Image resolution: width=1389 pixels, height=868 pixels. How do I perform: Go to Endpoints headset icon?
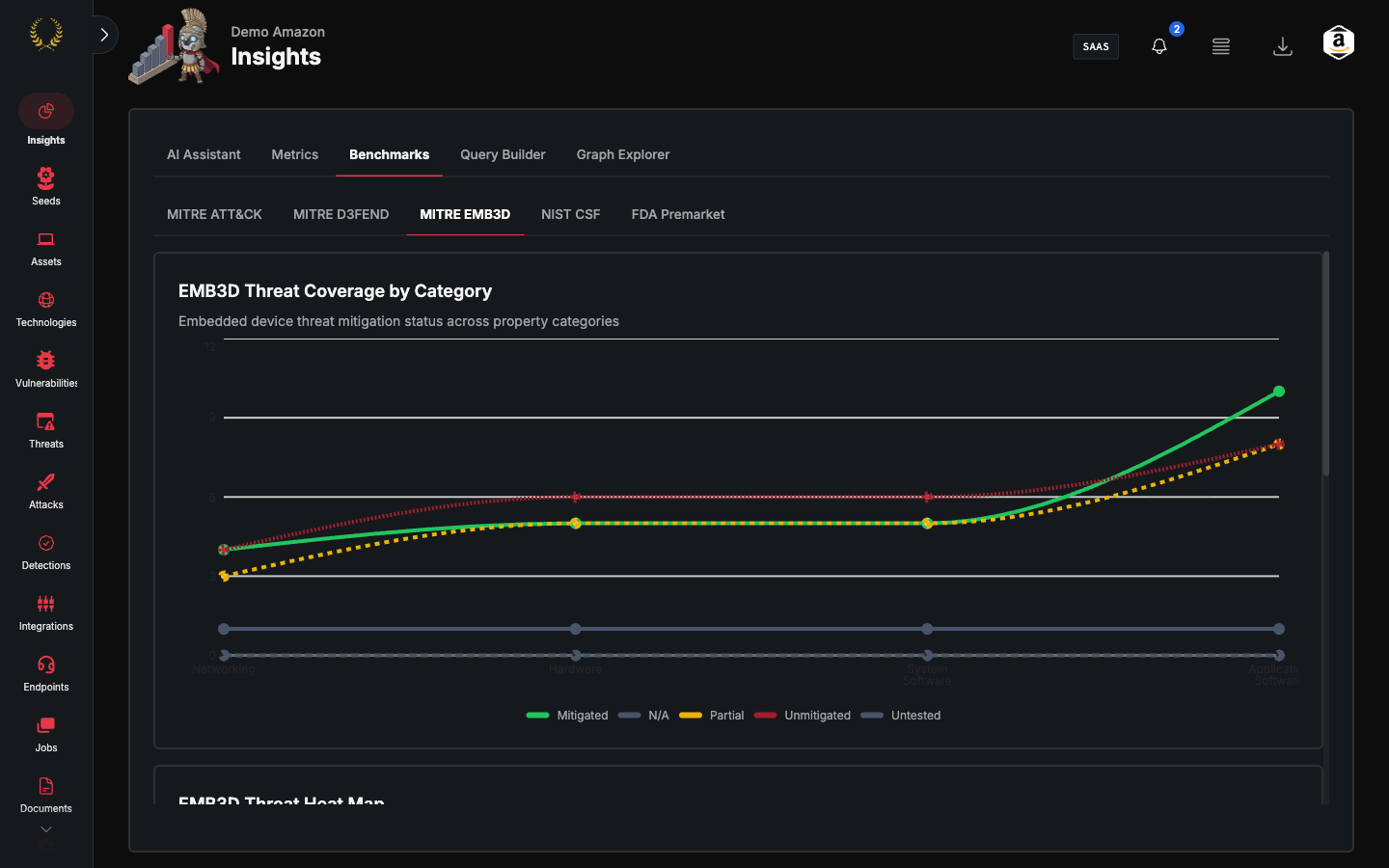(x=45, y=665)
